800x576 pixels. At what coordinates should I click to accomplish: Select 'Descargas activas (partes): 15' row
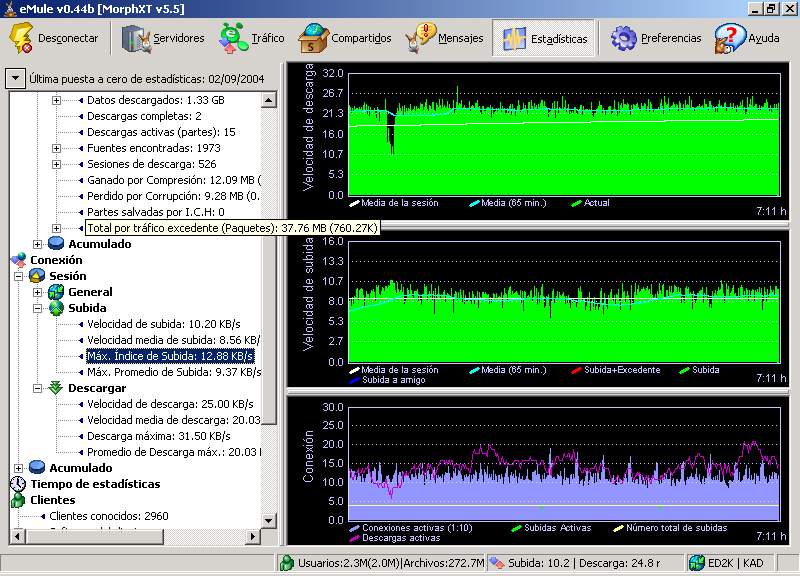point(161,132)
